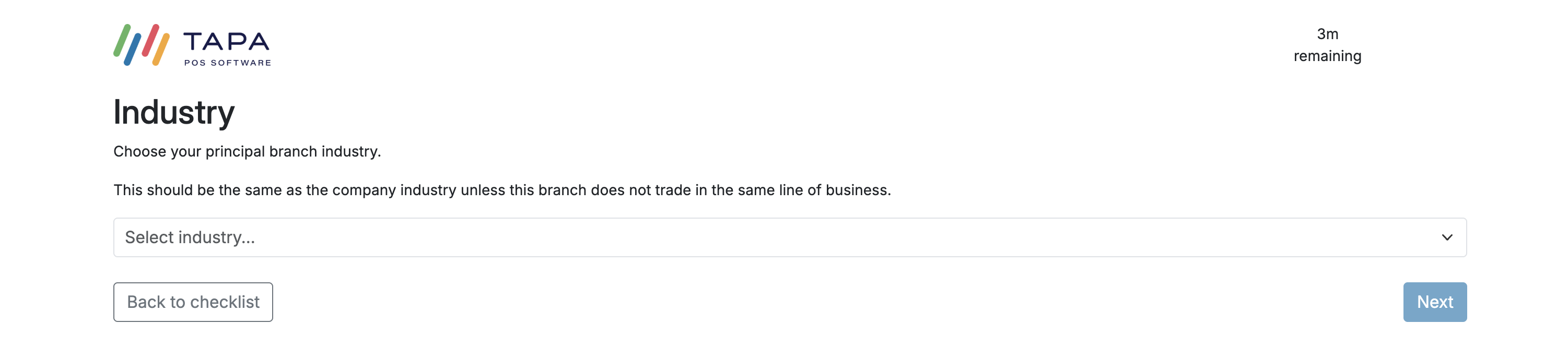
Task: Click the green stripe in the logo
Action: tap(122, 40)
